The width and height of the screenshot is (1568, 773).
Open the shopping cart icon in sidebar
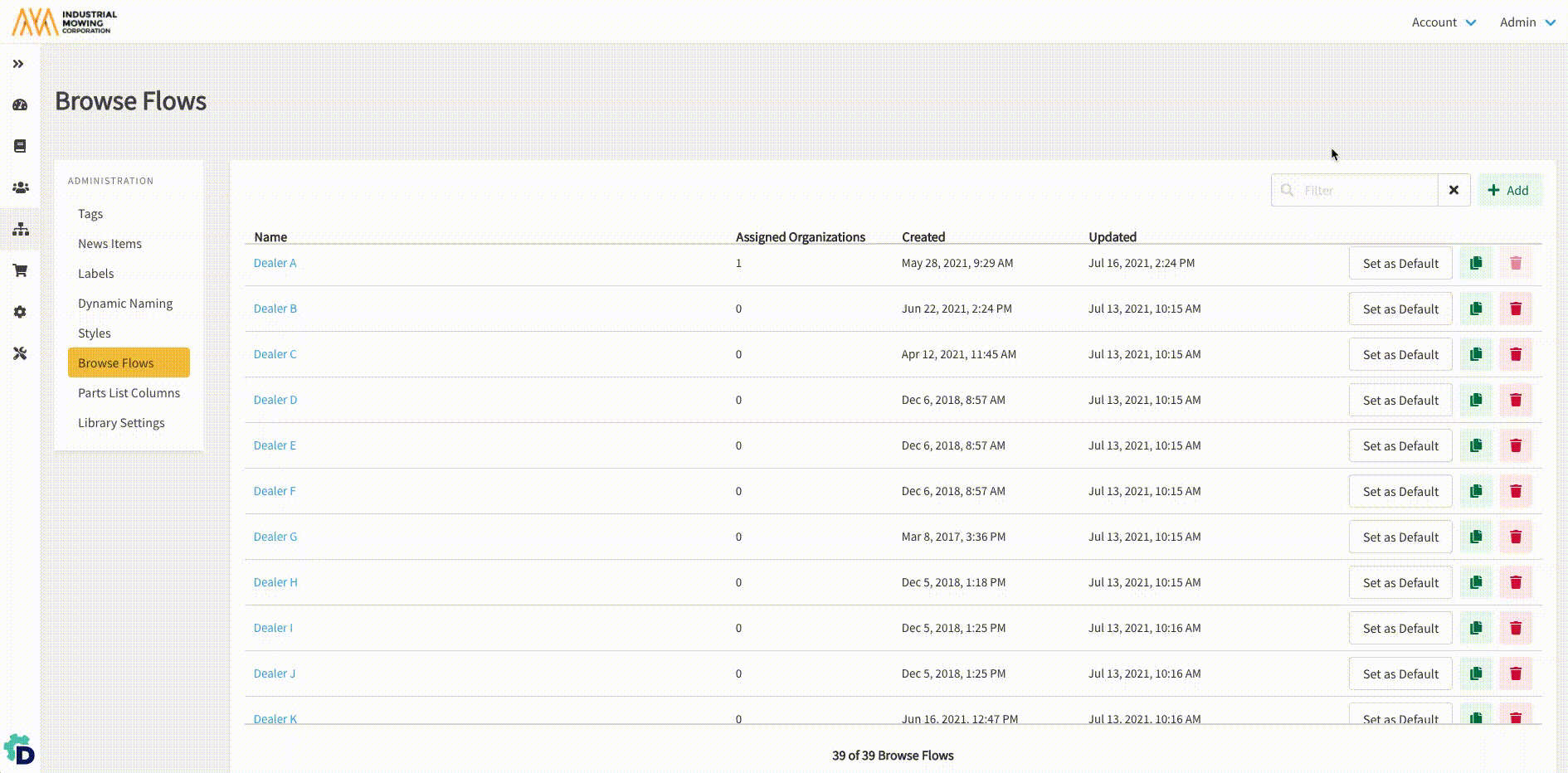coord(20,270)
